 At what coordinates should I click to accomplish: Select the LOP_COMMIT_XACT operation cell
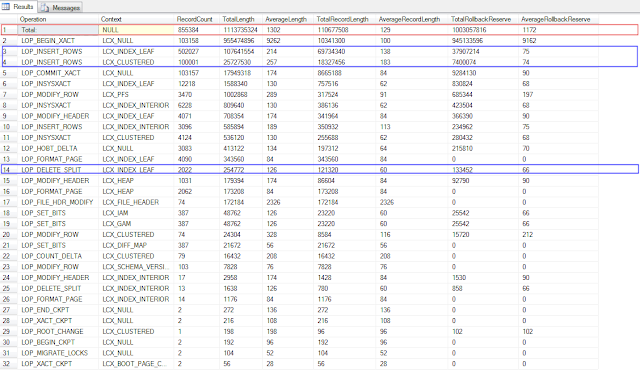(x=58, y=73)
